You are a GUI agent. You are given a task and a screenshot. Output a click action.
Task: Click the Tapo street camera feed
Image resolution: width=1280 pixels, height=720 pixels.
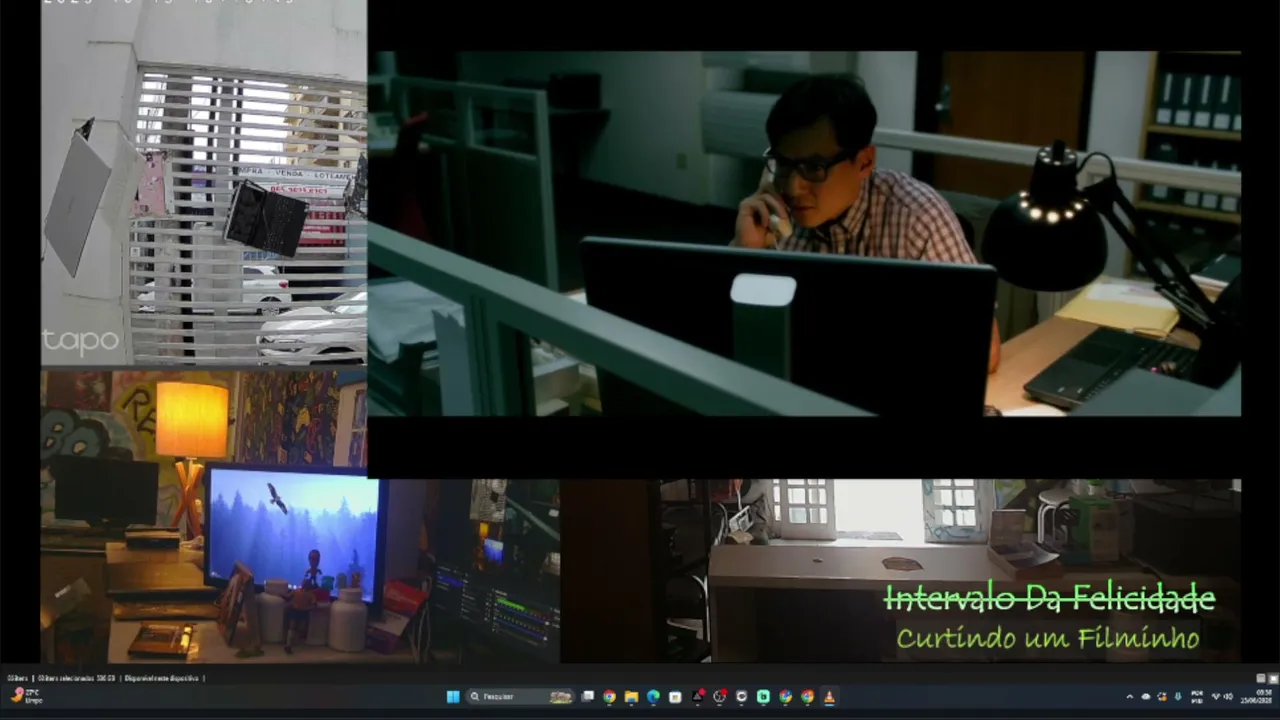204,184
